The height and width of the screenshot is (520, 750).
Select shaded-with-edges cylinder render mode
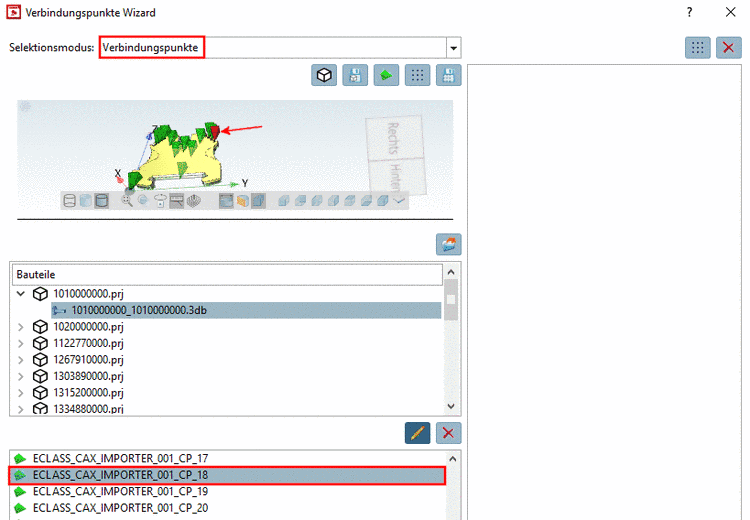[x=101, y=201]
